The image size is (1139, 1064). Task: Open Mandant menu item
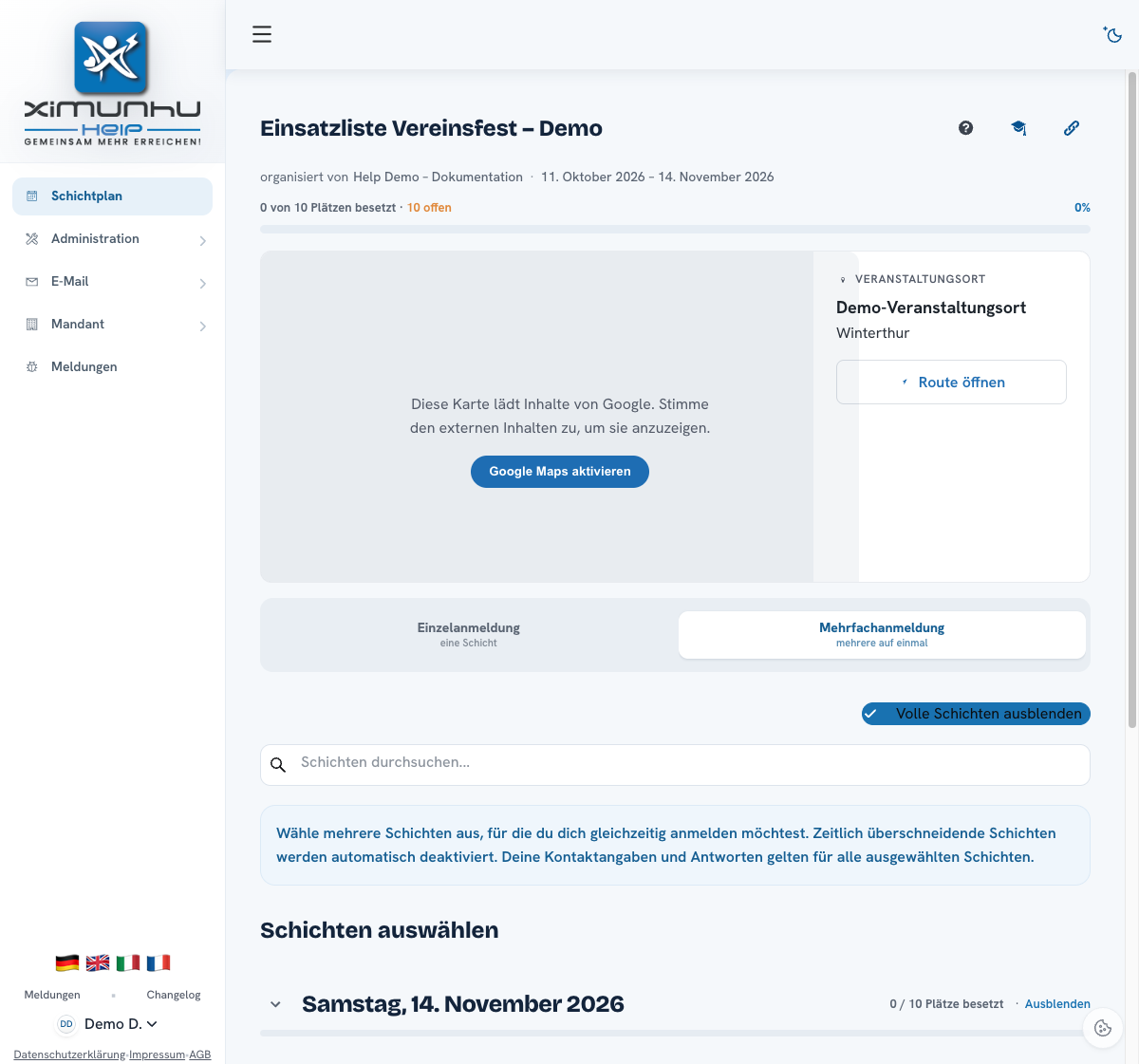tap(112, 325)
